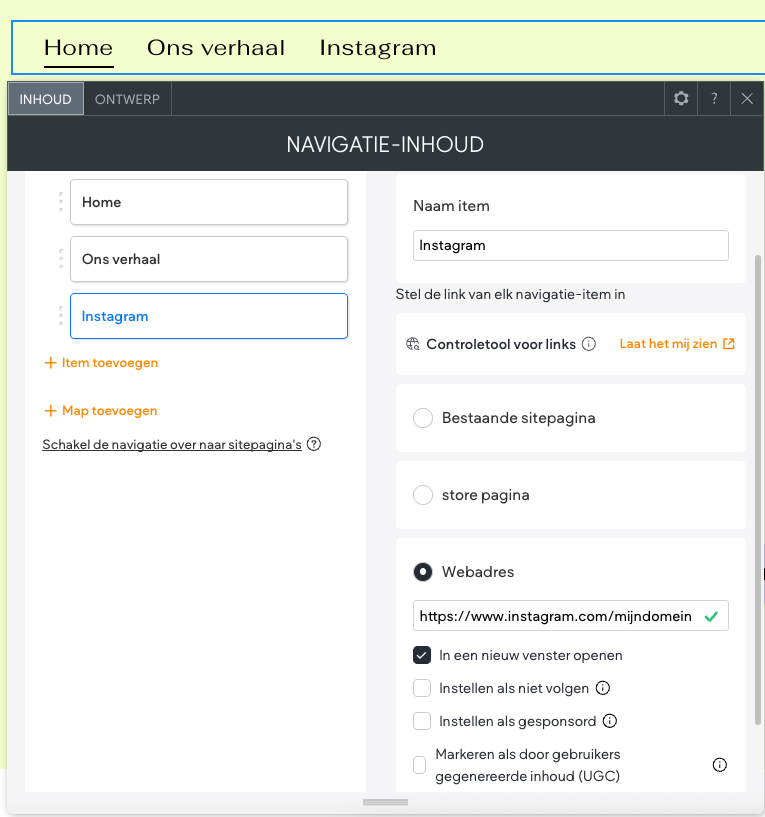The image size is (765, 817).
Task: Click the Naam item text field
Action: (x=570, y=245)
